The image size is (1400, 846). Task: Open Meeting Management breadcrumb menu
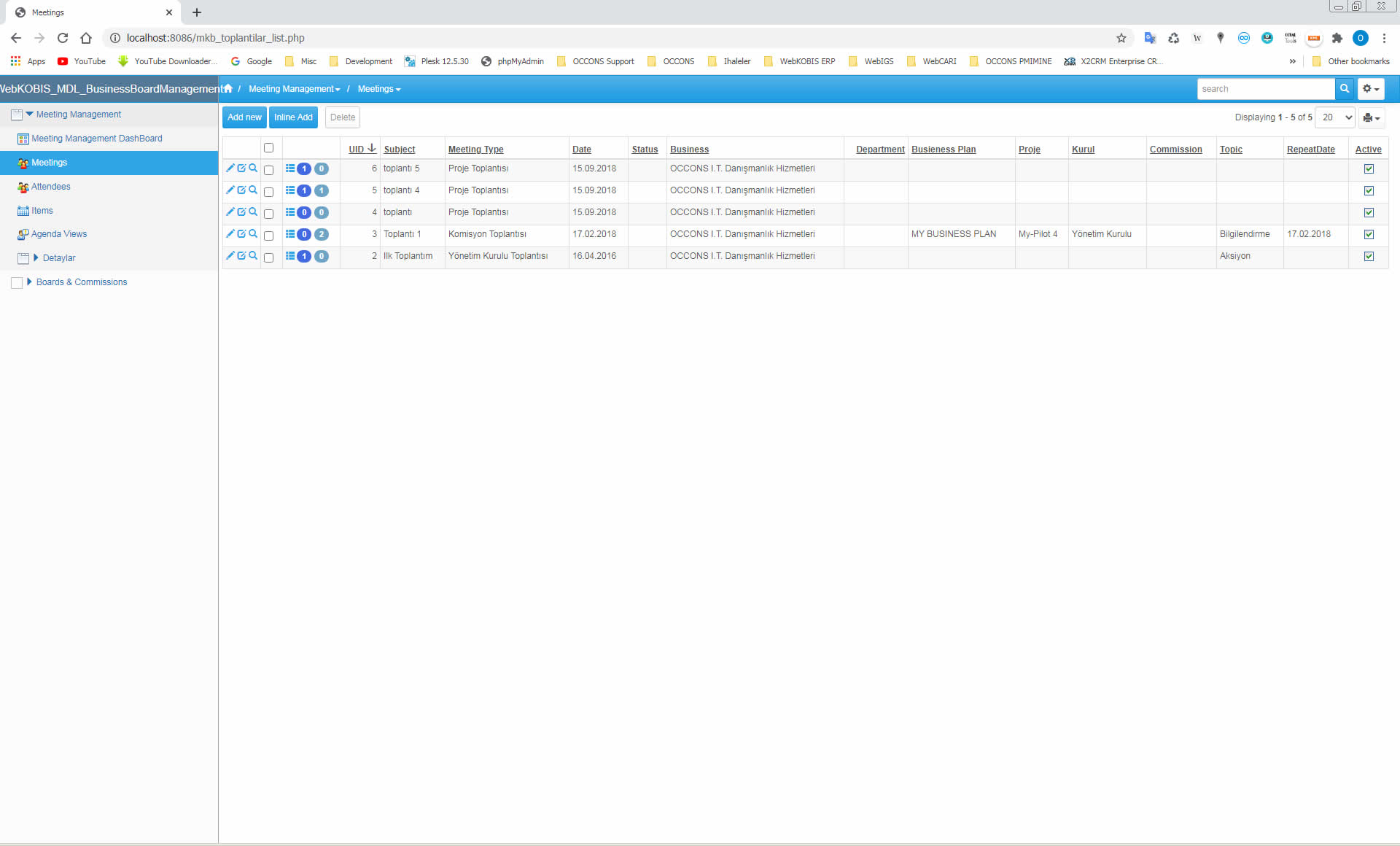point(294,89)
